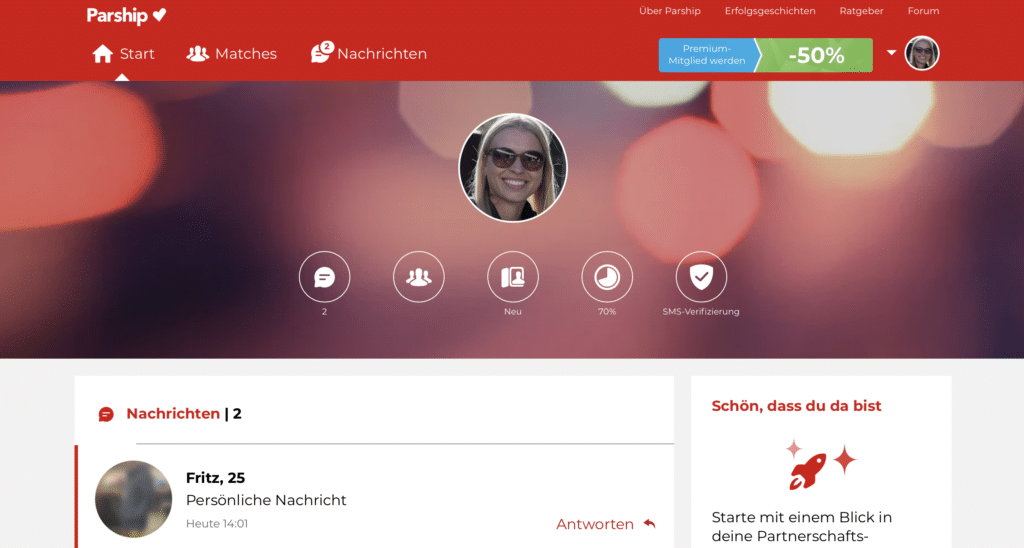Click the large central profile photo
Image resolution: width=1024 pixels, height=548 pixels.
tap(513, 168)
